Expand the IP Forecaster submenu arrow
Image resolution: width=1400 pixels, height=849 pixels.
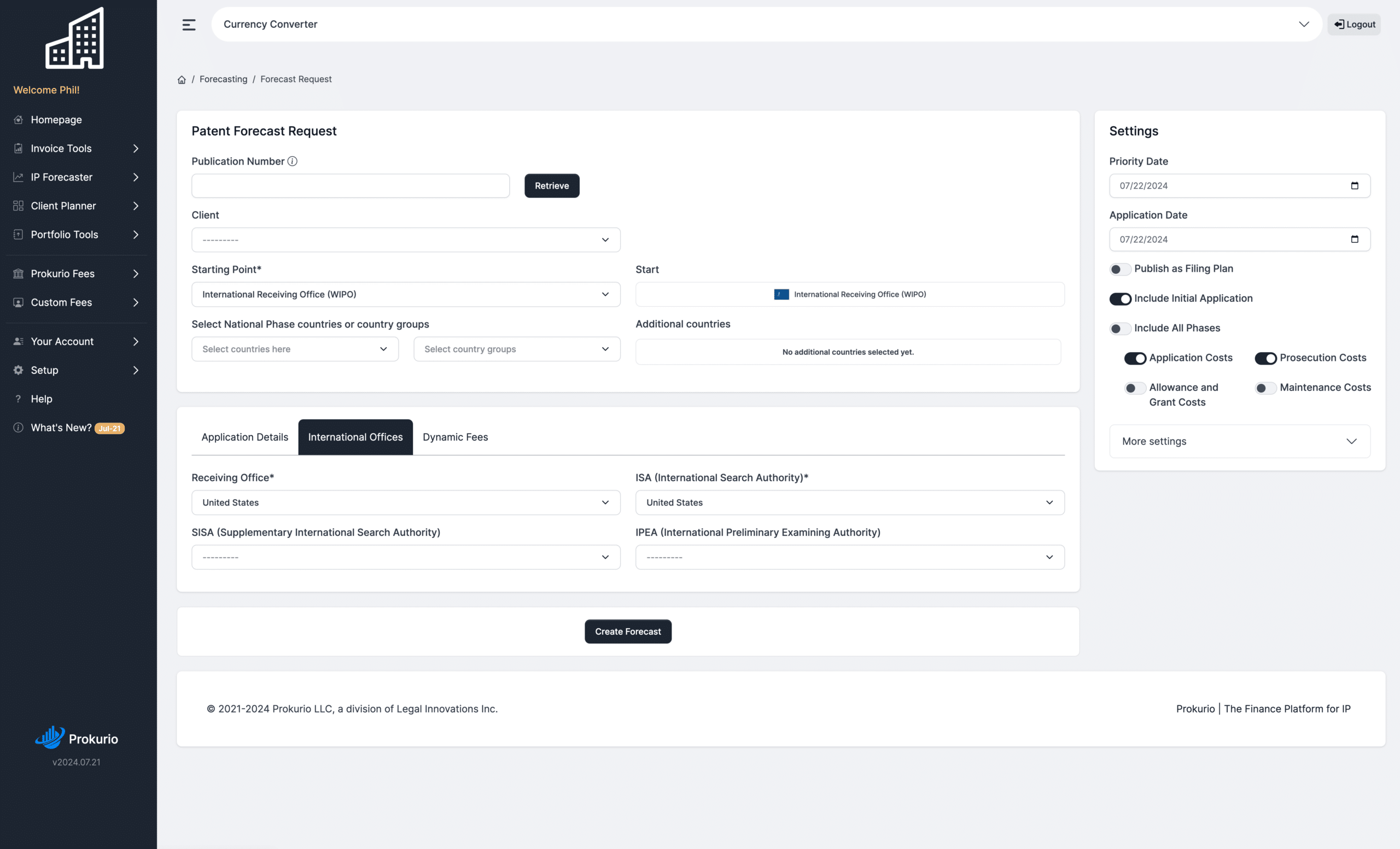click(x=136, y=177)
